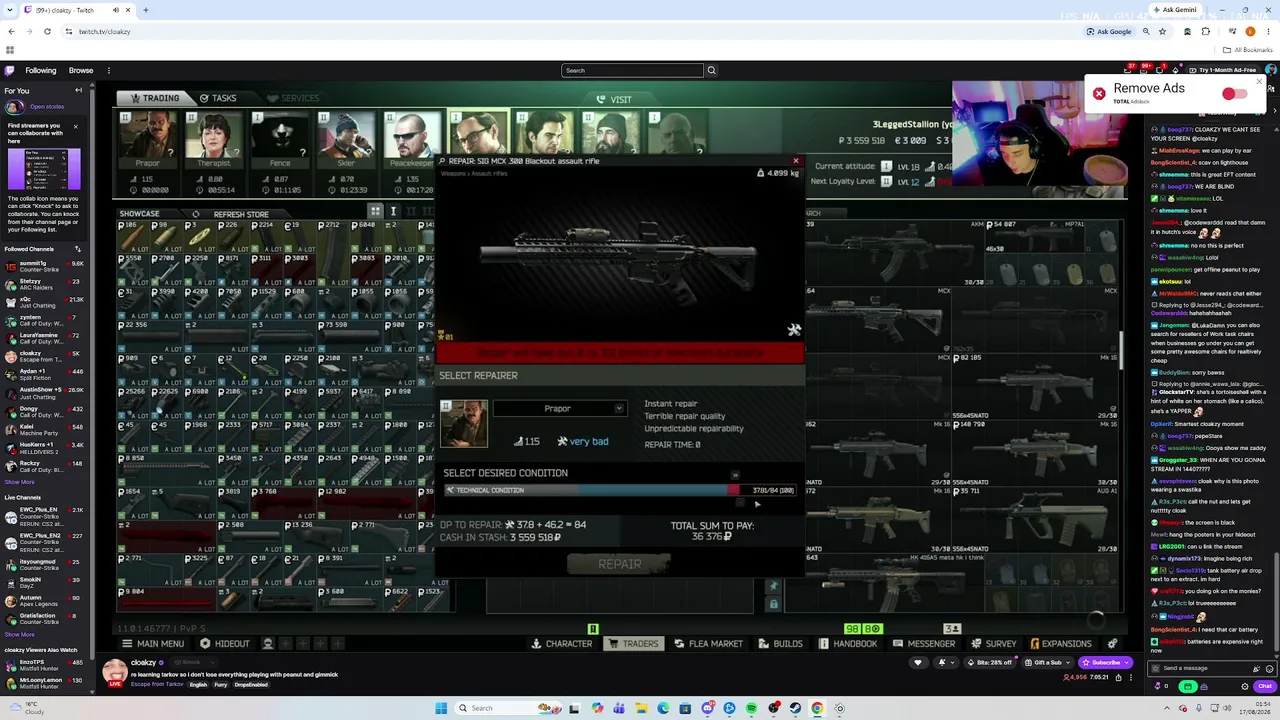Open the emote picker in chat
Screen dimensions: 1280x720
(1270, 668)
